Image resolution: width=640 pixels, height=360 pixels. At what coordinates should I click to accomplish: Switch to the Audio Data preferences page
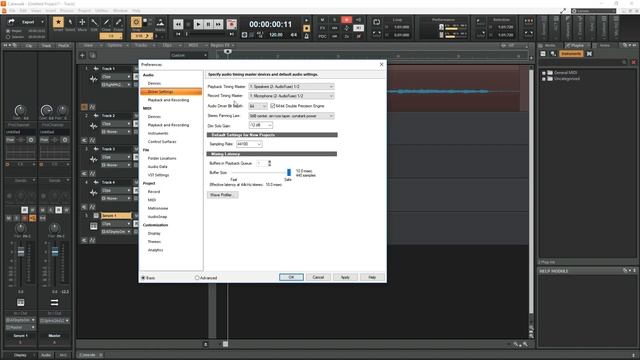158,167
